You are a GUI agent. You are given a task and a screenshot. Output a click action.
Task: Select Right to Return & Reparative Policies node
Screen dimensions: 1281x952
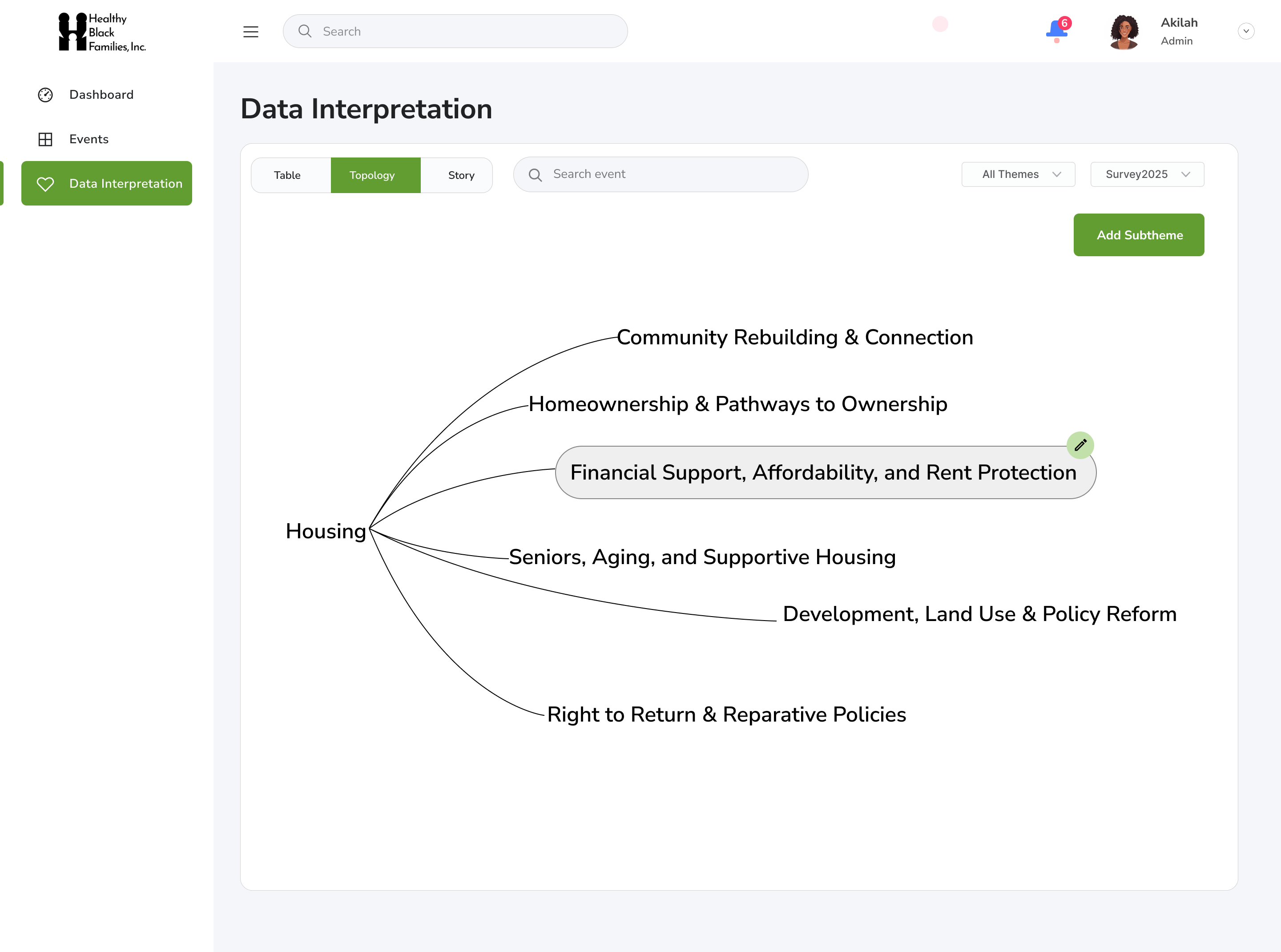click(x=726, y=714)
